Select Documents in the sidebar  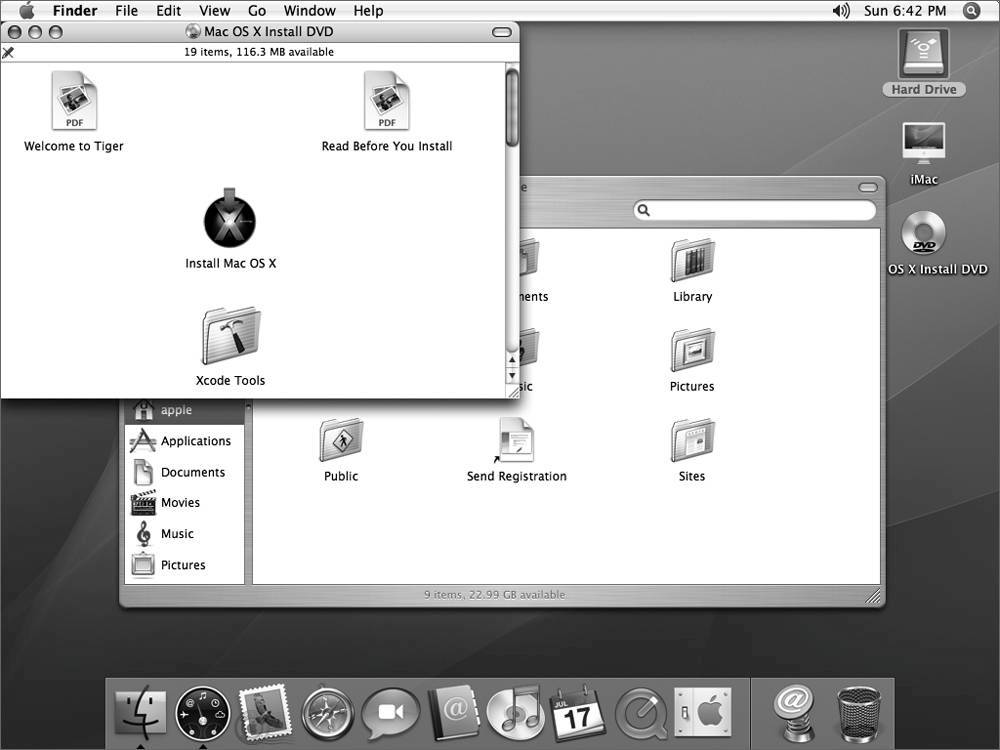[x=185, y=472]
